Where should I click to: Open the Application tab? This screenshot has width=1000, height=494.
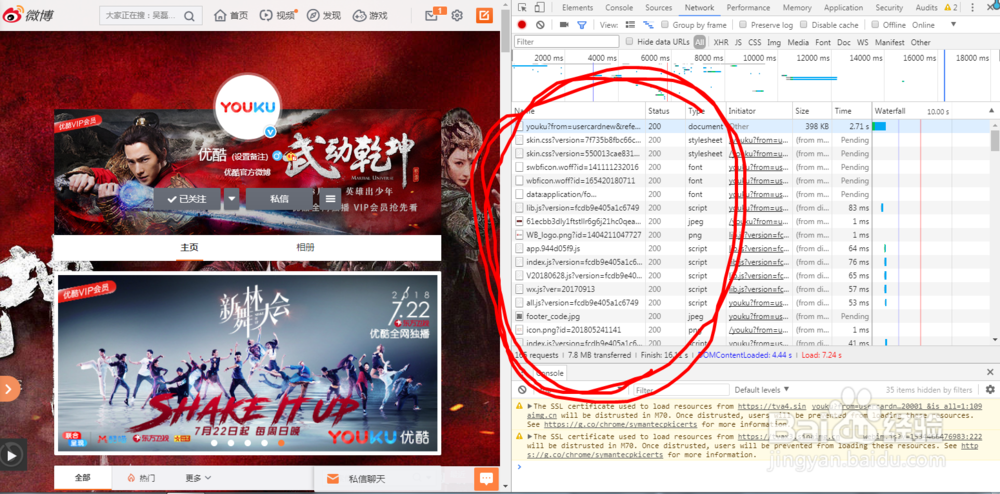(x=843, y=8)
